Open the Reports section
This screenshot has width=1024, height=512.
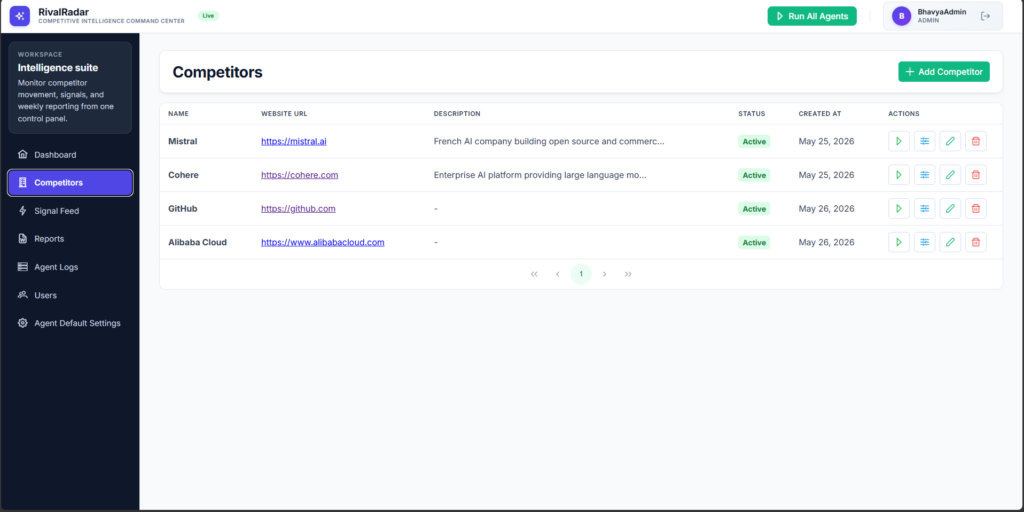point(70,239)
